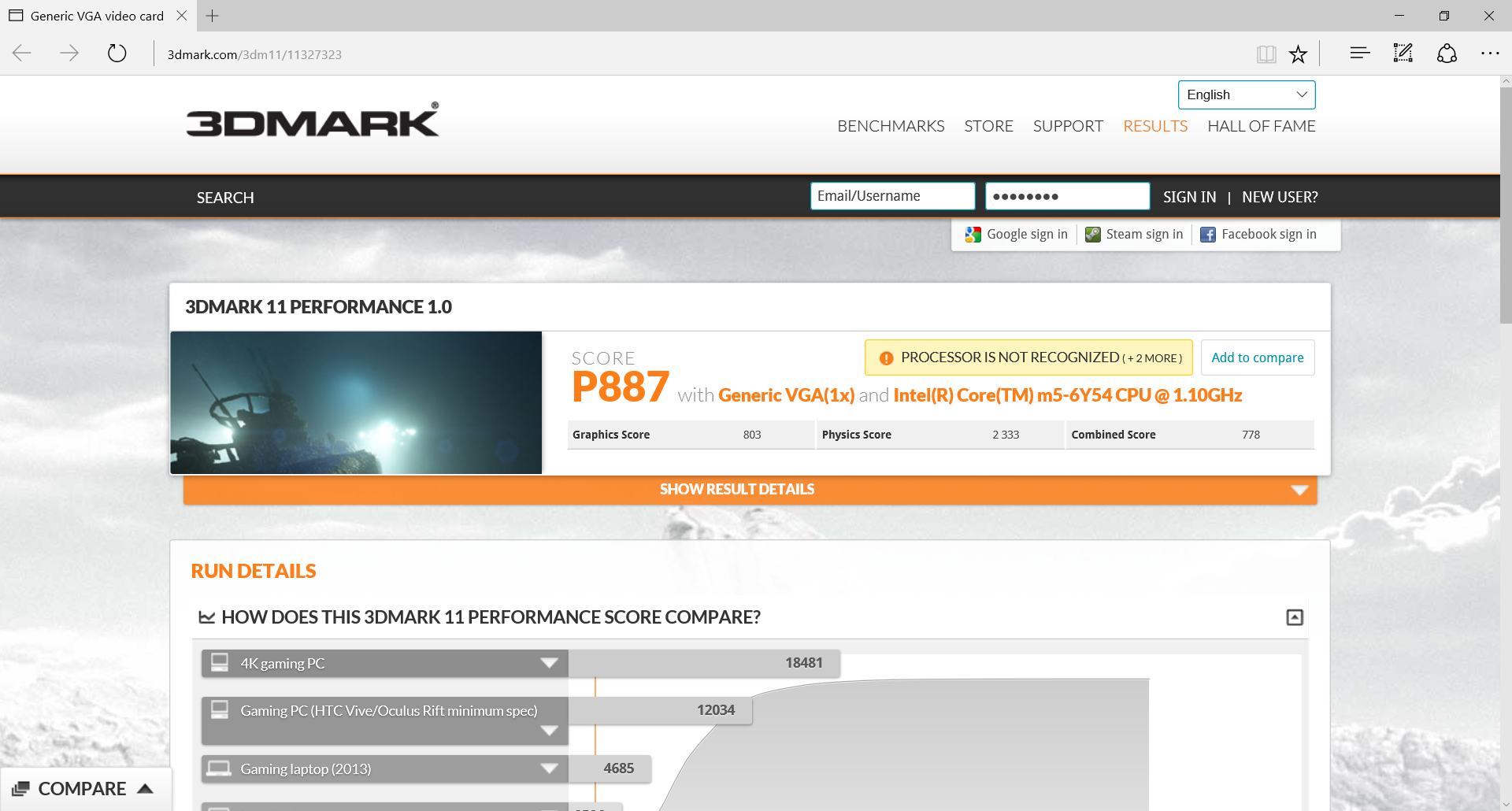Click the password field
1512x811 pixels.
coord(1067,196)
